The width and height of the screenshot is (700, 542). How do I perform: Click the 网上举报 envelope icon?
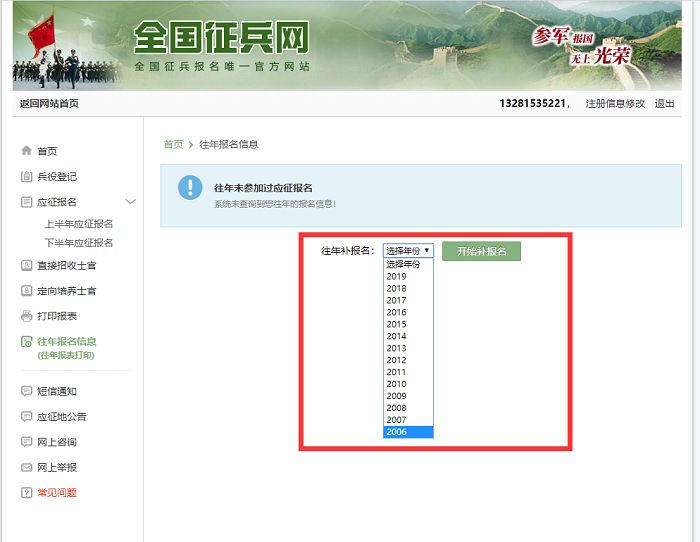26,468
